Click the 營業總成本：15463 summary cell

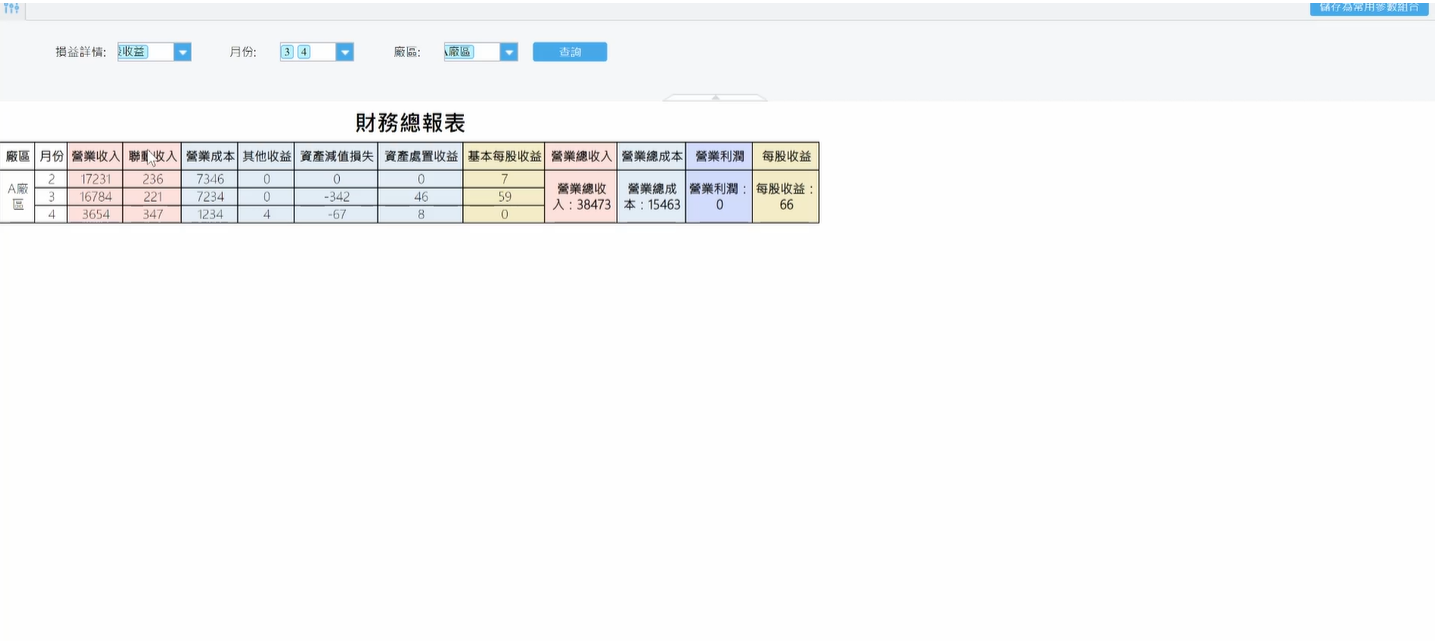point(652,196)
